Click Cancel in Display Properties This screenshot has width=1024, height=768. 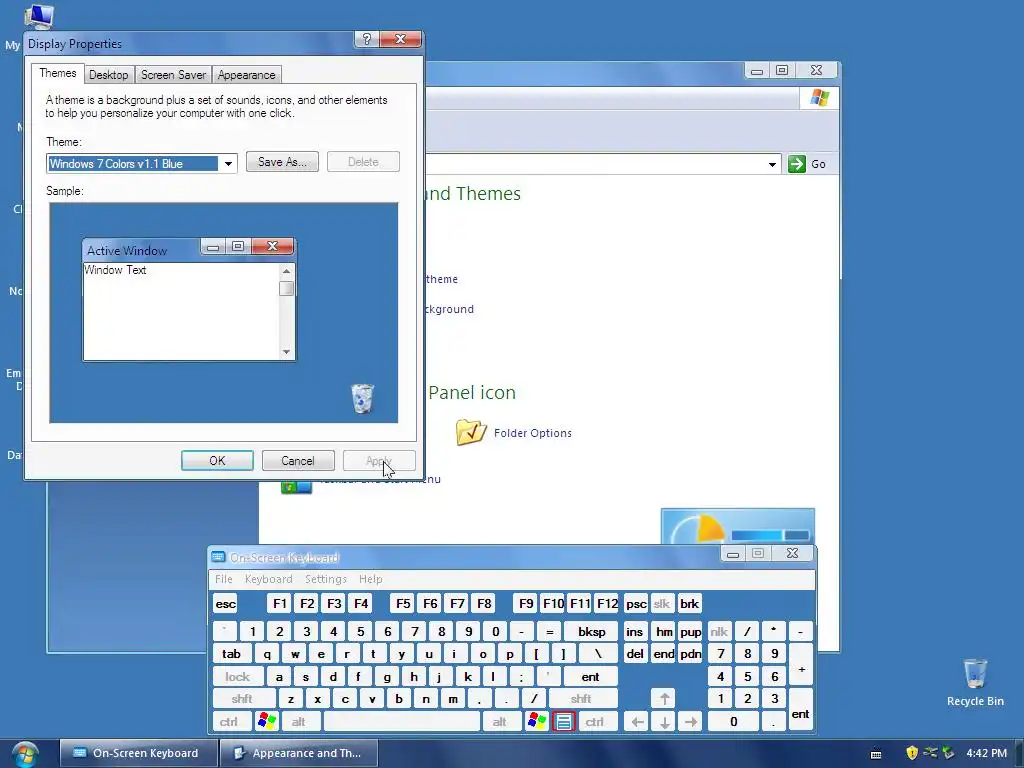click(298, 460)
